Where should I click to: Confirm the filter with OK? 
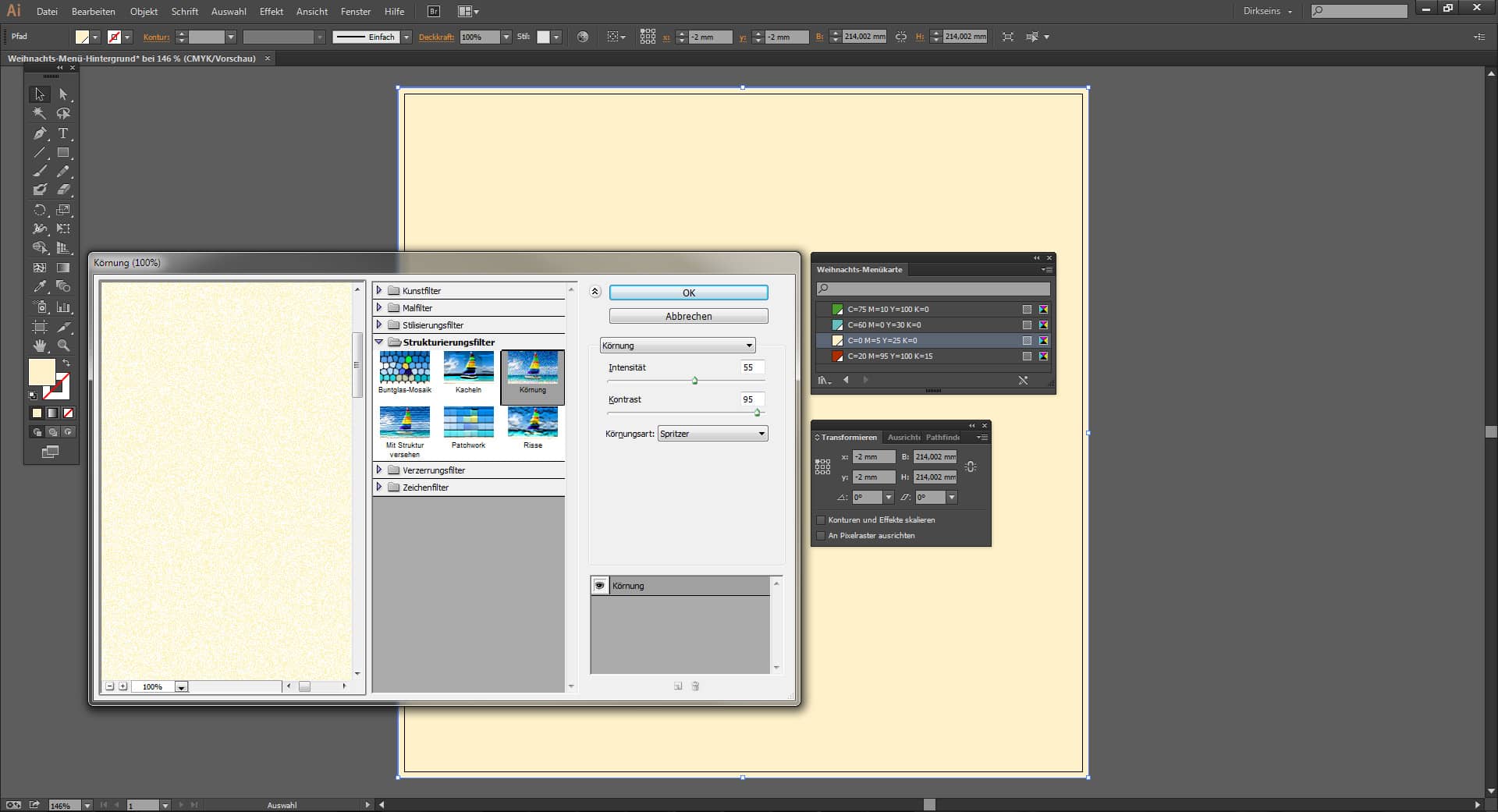pyautogui.click(x=688, y=293)
